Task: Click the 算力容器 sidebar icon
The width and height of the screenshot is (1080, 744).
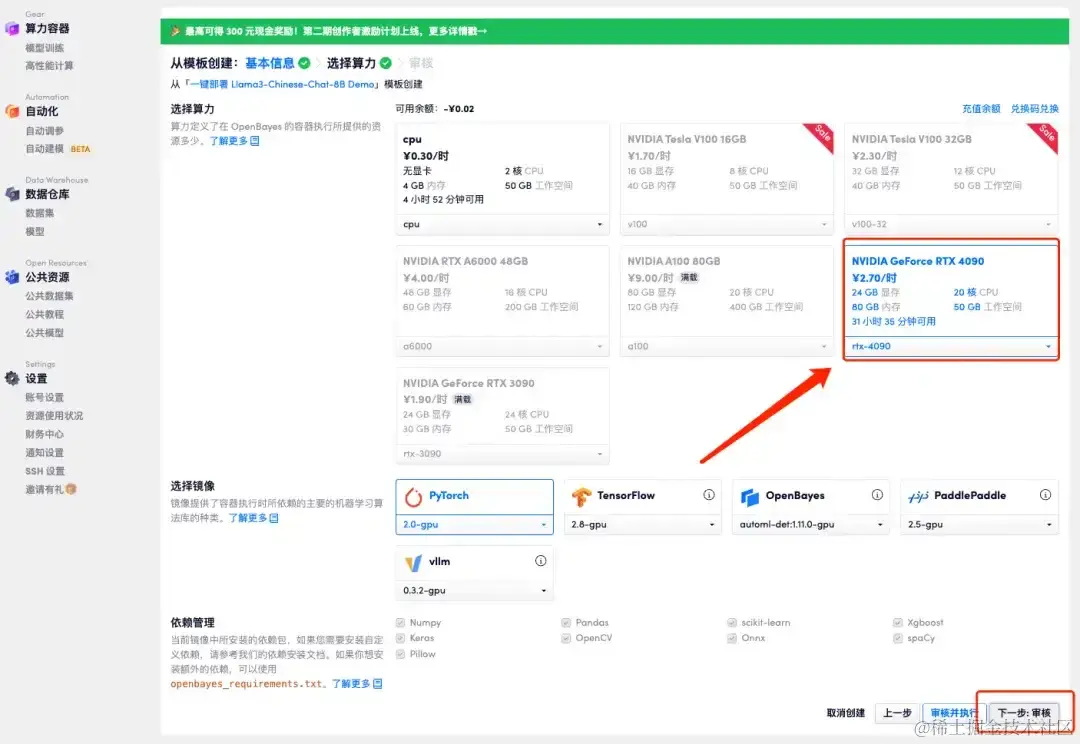Action: point(12,28)
